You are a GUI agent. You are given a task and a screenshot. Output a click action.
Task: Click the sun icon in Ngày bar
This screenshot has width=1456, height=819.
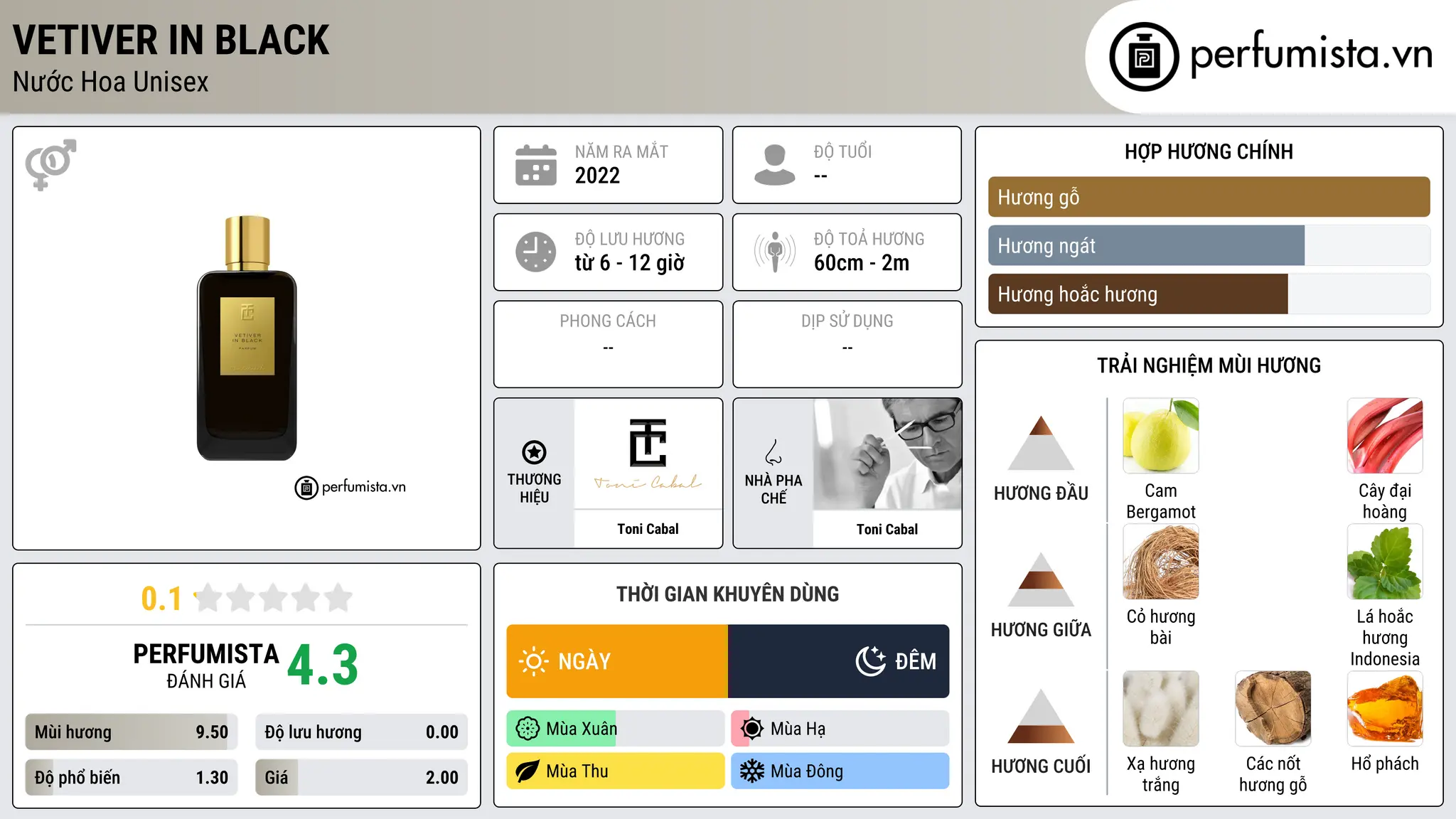534,661
